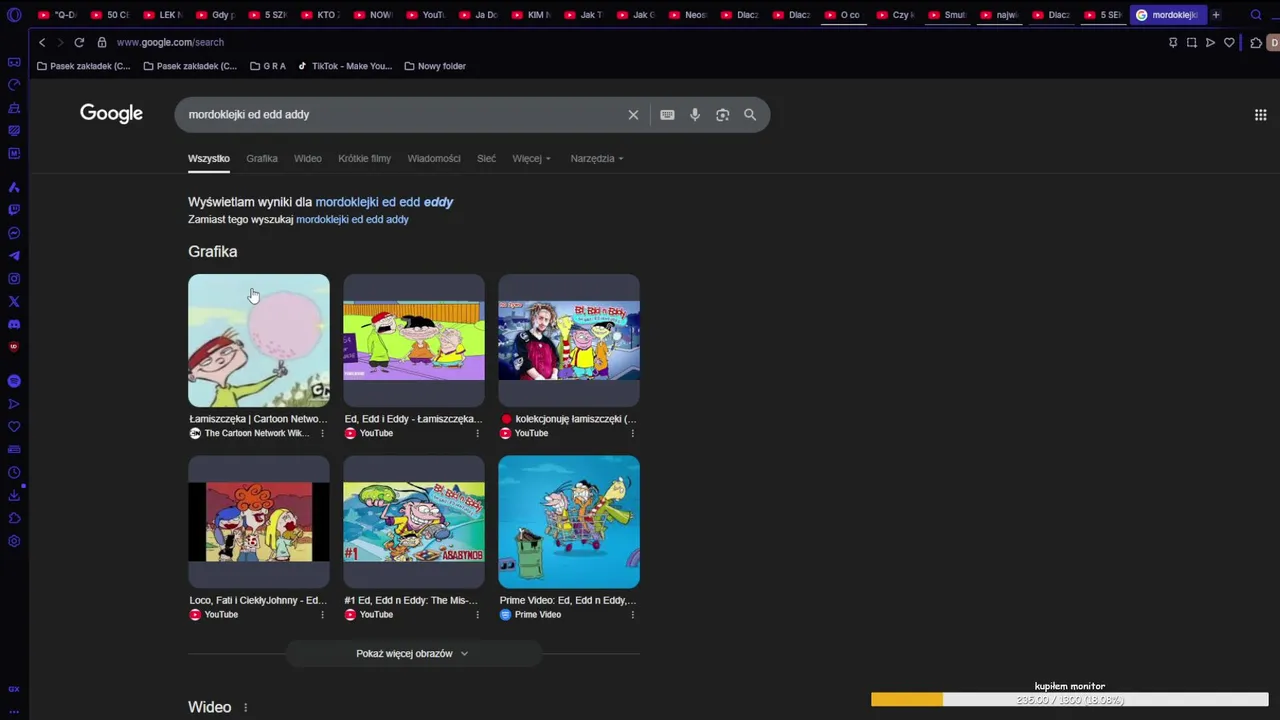
Task: Open the Wiadomości tab
Action: point(434,158)
